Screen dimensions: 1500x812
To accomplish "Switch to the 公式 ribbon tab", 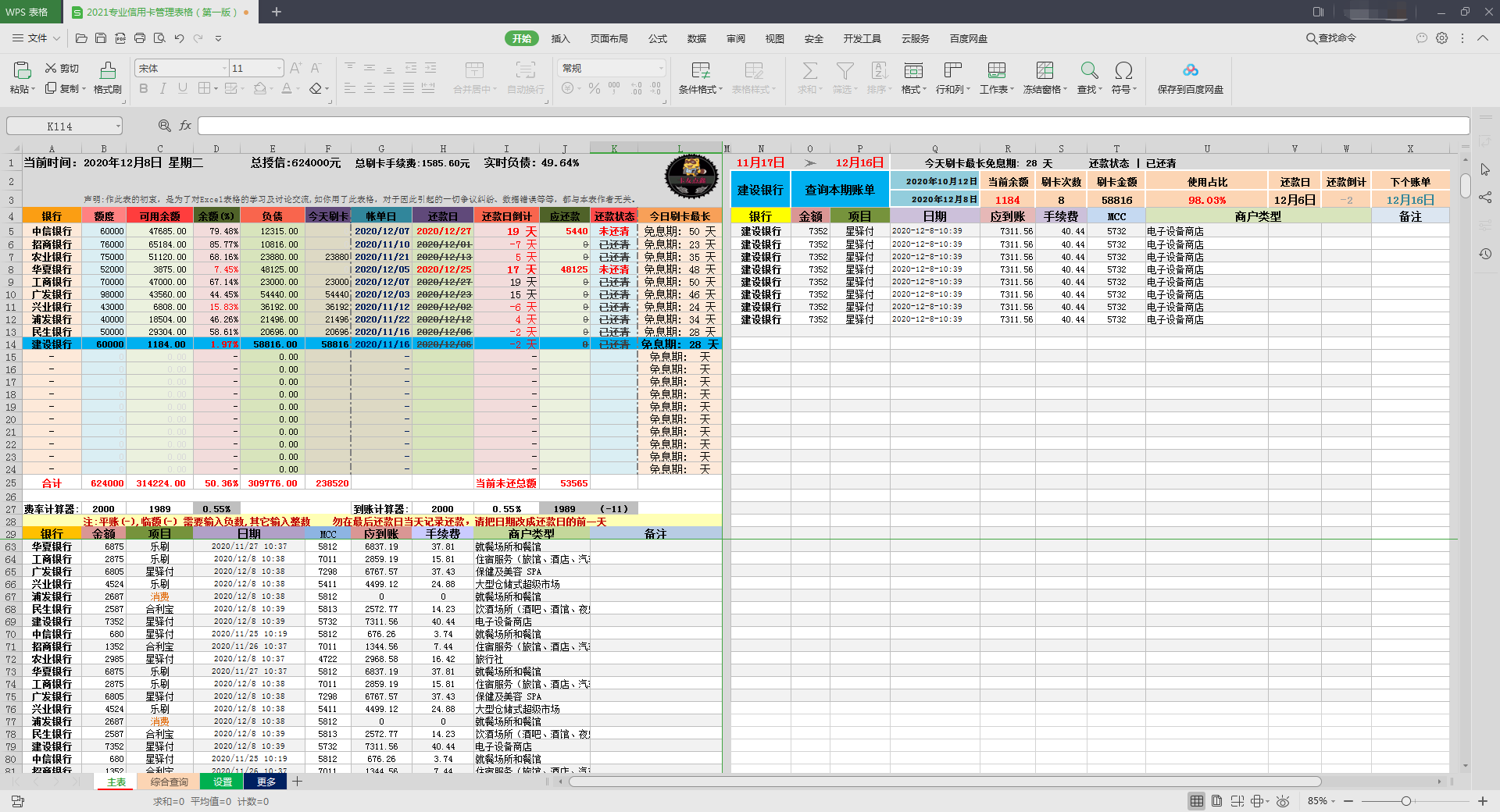I will tap(658, 38).
